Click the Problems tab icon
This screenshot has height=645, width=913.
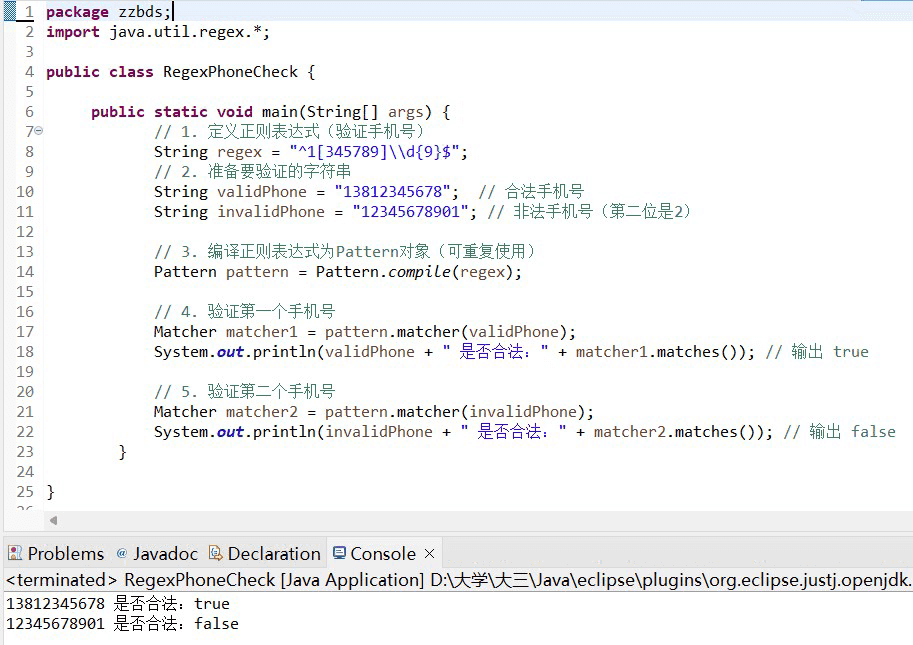tap(15, 553)
